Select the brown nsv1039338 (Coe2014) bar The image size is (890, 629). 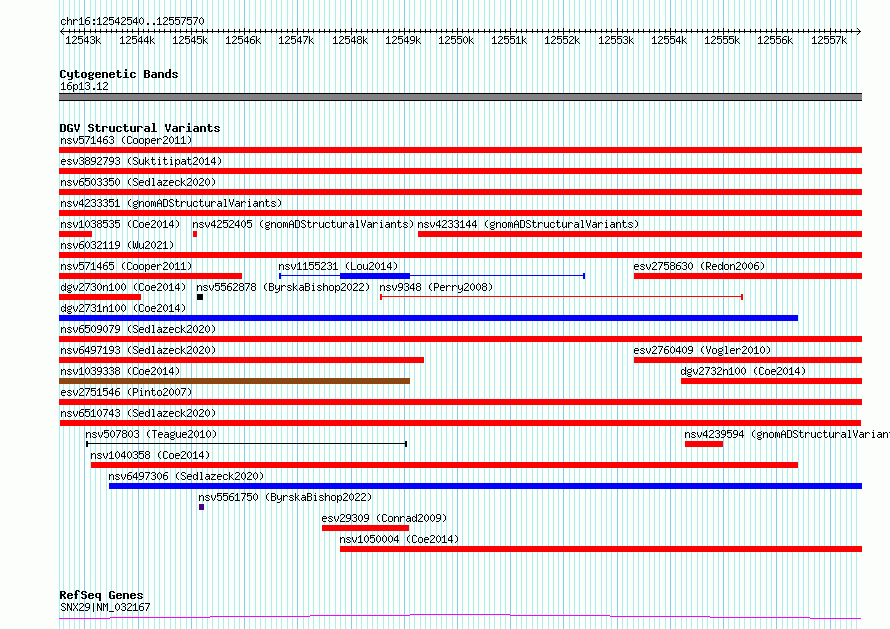(234, 381)
